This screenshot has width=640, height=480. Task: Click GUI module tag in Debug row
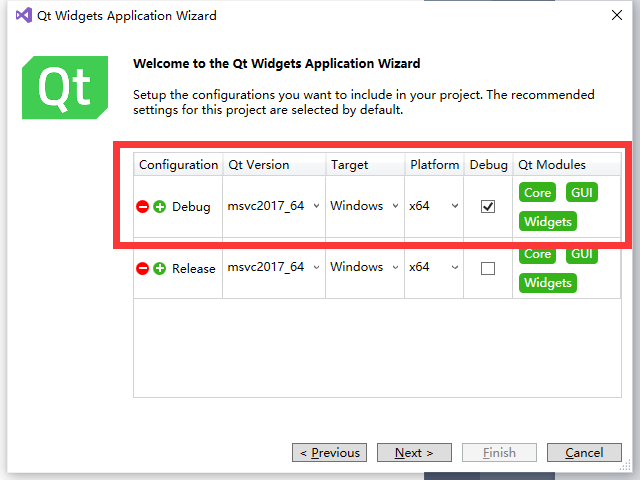click(x=582, y=192)
